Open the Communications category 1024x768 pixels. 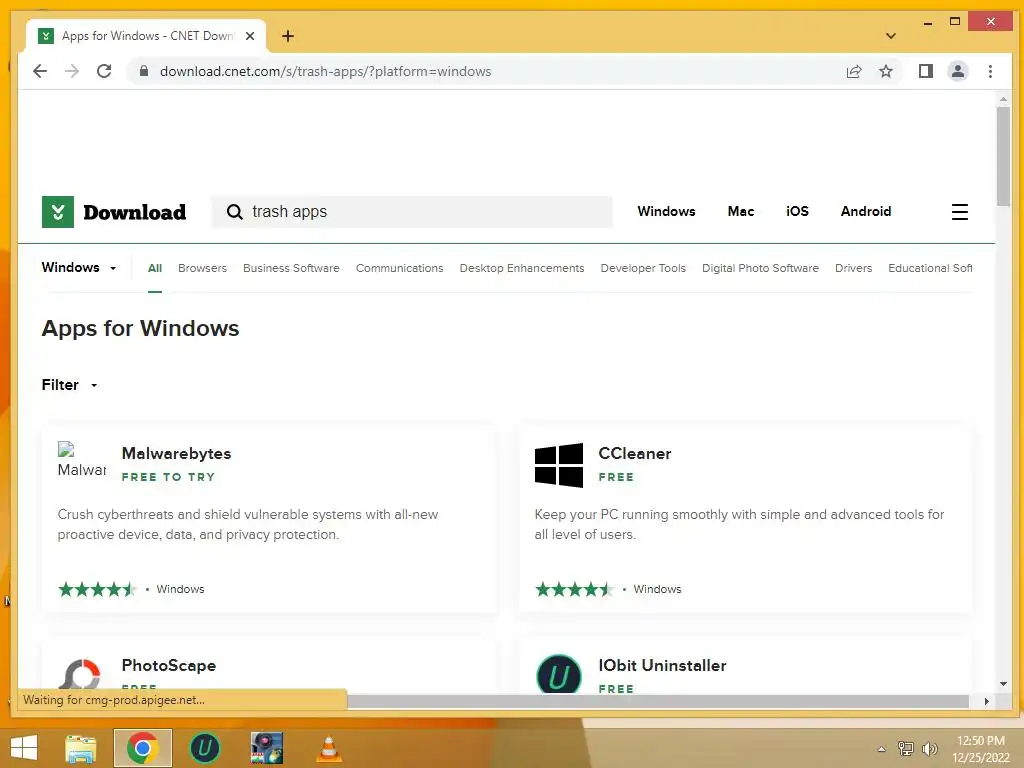pyautogui.click(x=400, y=268)
